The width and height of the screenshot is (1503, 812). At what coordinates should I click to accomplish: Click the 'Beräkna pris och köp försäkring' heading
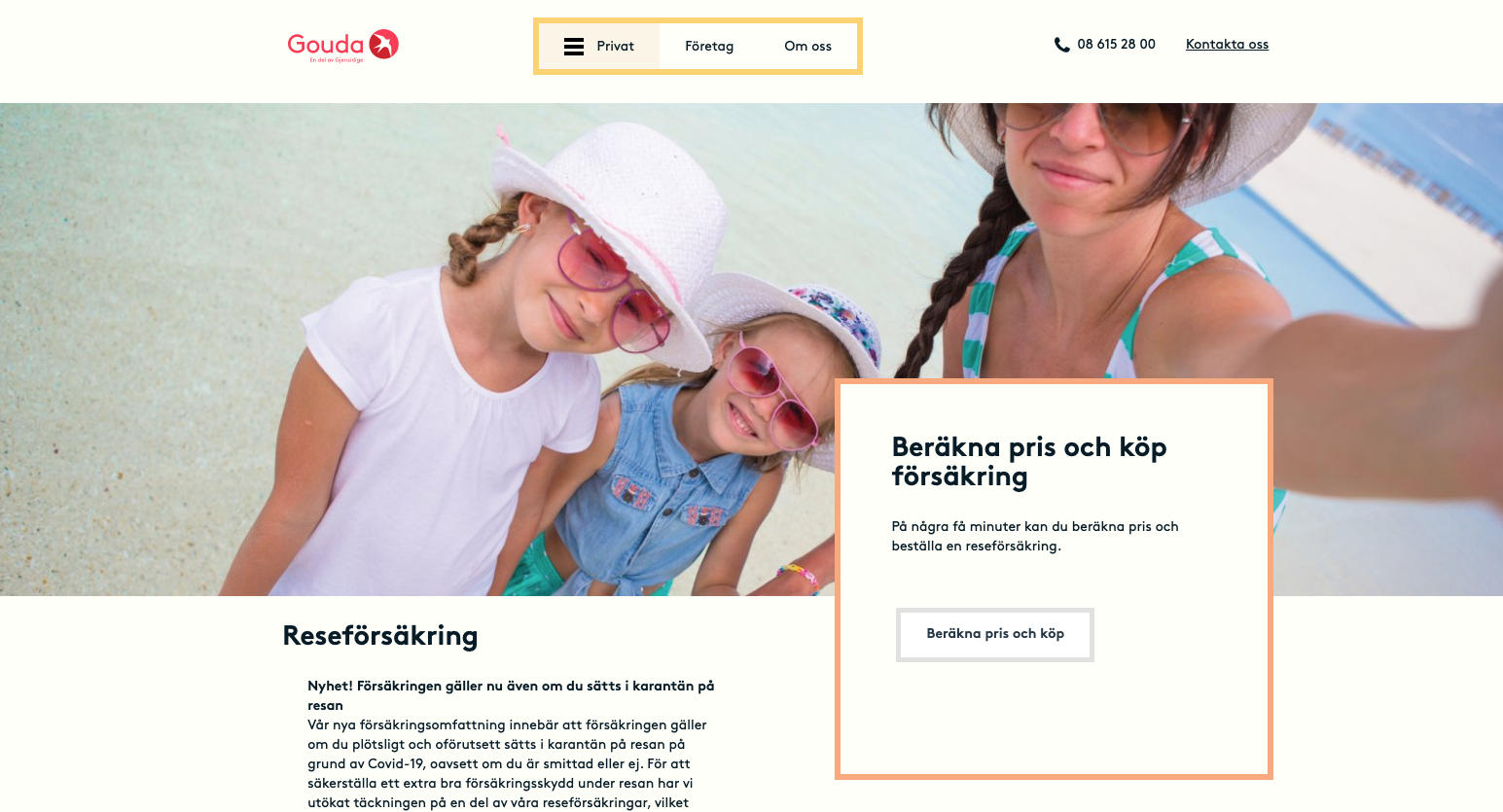pos(1028,462)
